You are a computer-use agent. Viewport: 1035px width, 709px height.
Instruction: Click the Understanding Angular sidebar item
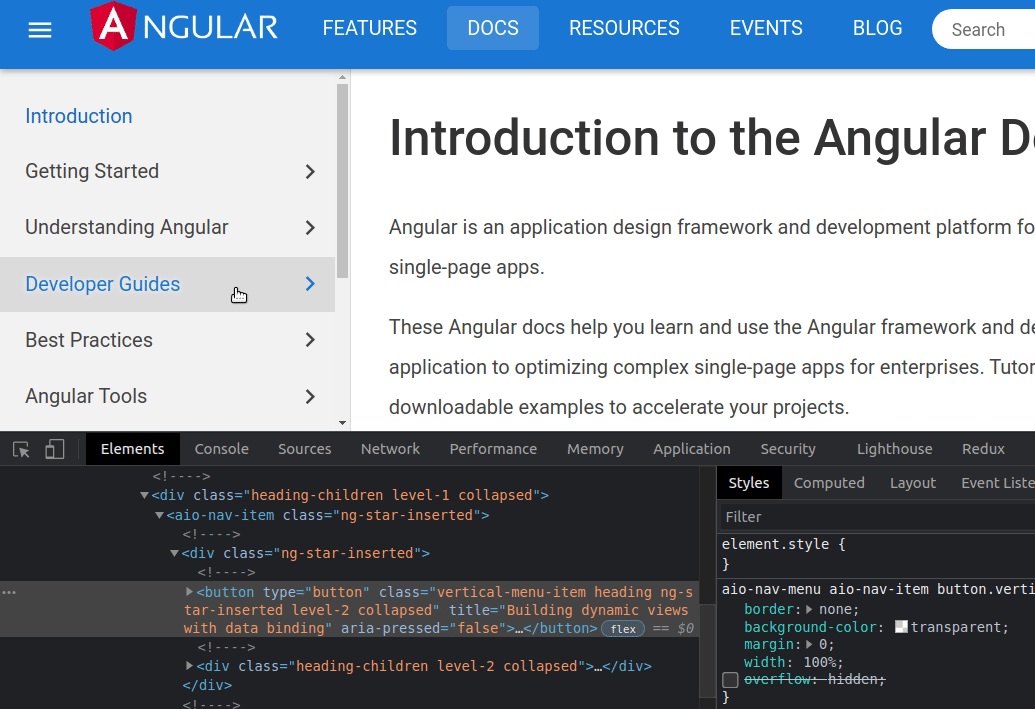click(x=167, y=228)
